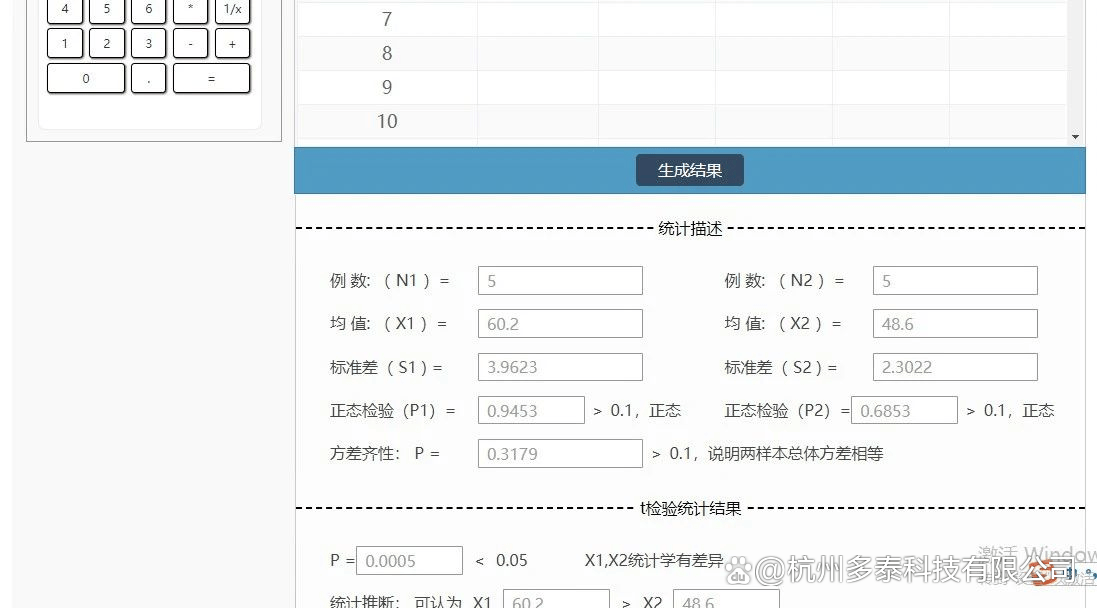Screen dimensions: 1097x608
Task: Select row 10 in the data table
Action: tap(681, 122)
